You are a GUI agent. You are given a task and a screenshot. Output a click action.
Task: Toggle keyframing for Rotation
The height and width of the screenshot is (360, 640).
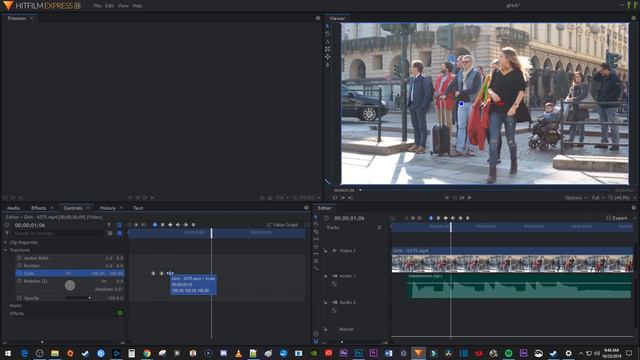(19, 281)
